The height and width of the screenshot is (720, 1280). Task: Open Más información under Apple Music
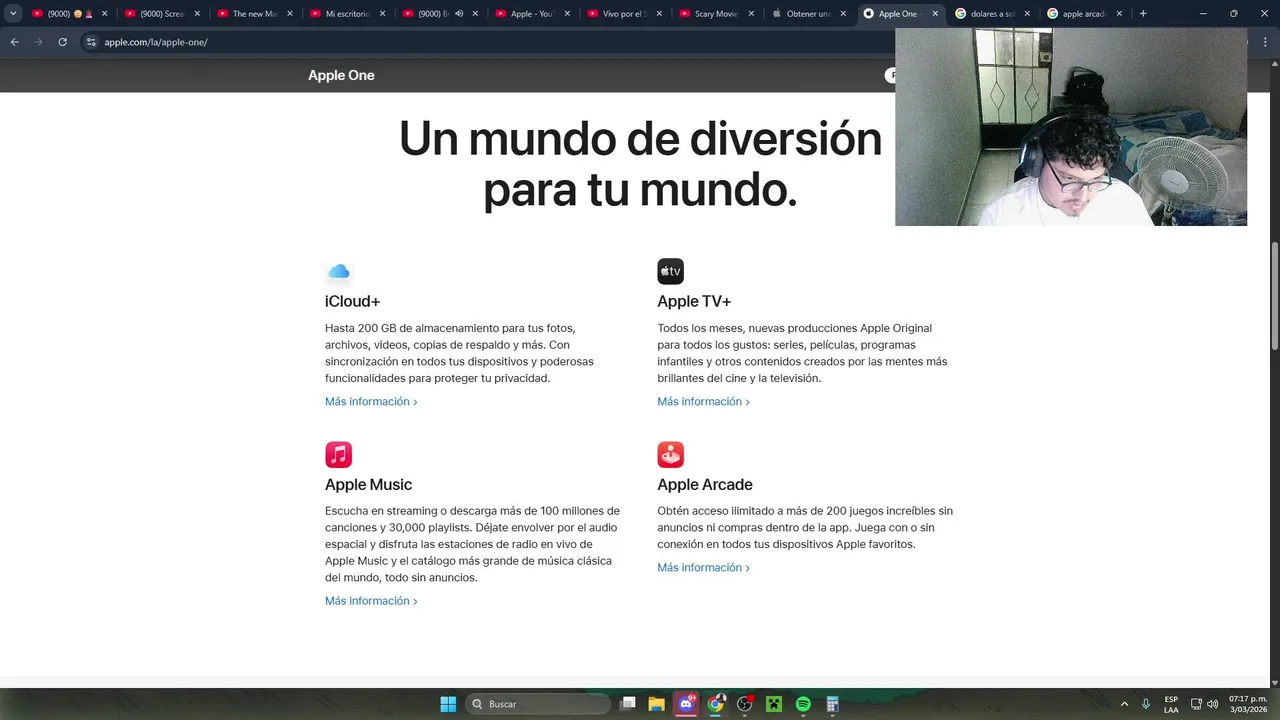[371, 601]
